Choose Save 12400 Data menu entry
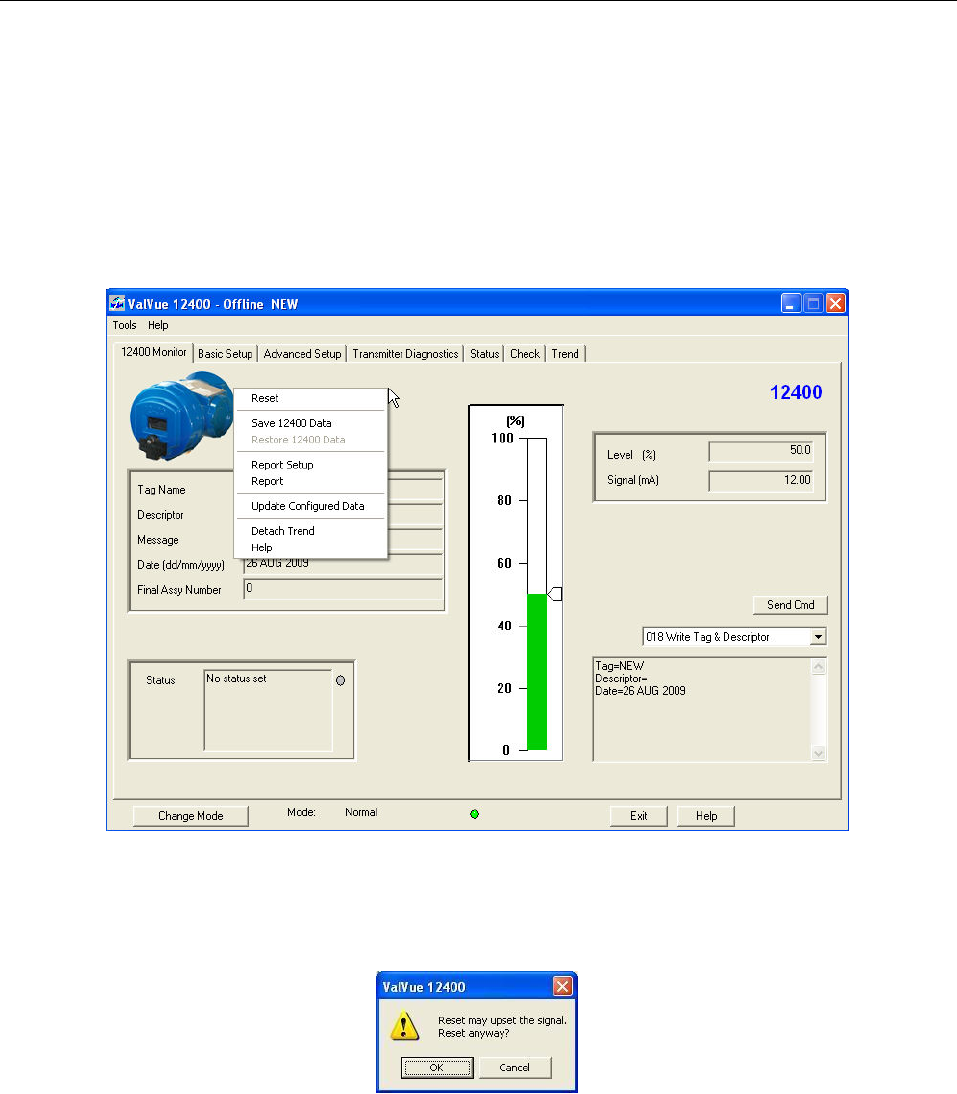Viewport: 957px width, 1094px height. [310, 423]
